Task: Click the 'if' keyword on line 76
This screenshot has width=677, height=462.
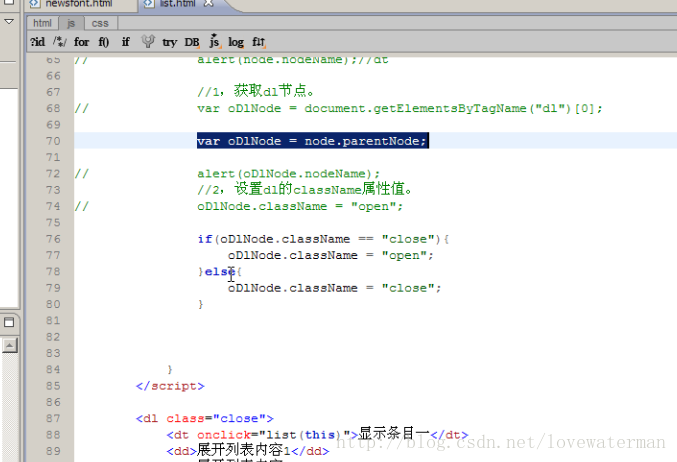Action: click(205, 239)
